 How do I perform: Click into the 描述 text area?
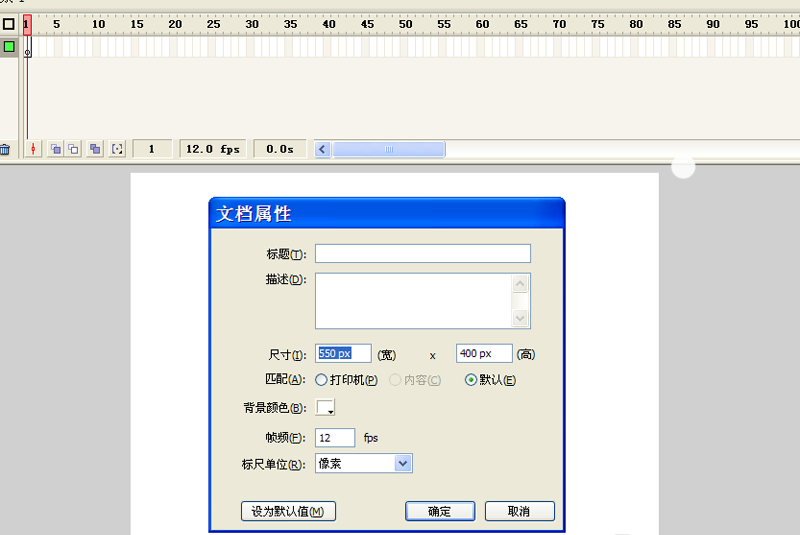point(413,301)
